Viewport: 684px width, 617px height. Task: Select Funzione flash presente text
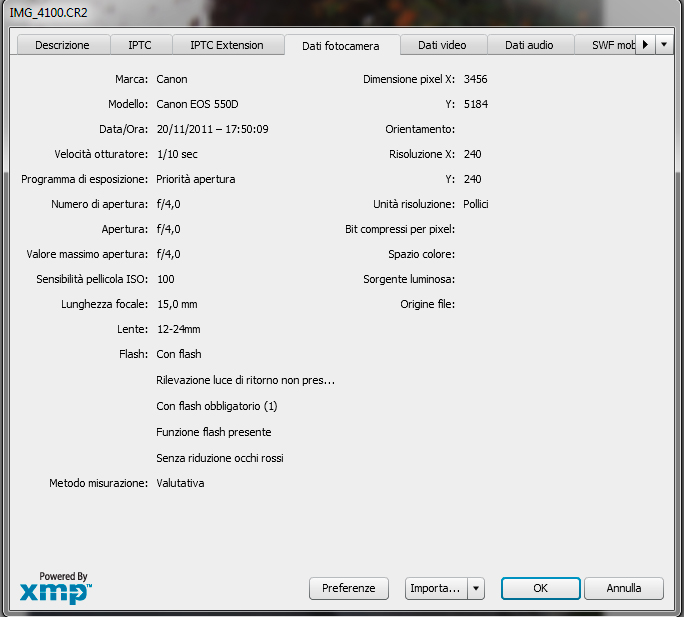pos(214,432)
